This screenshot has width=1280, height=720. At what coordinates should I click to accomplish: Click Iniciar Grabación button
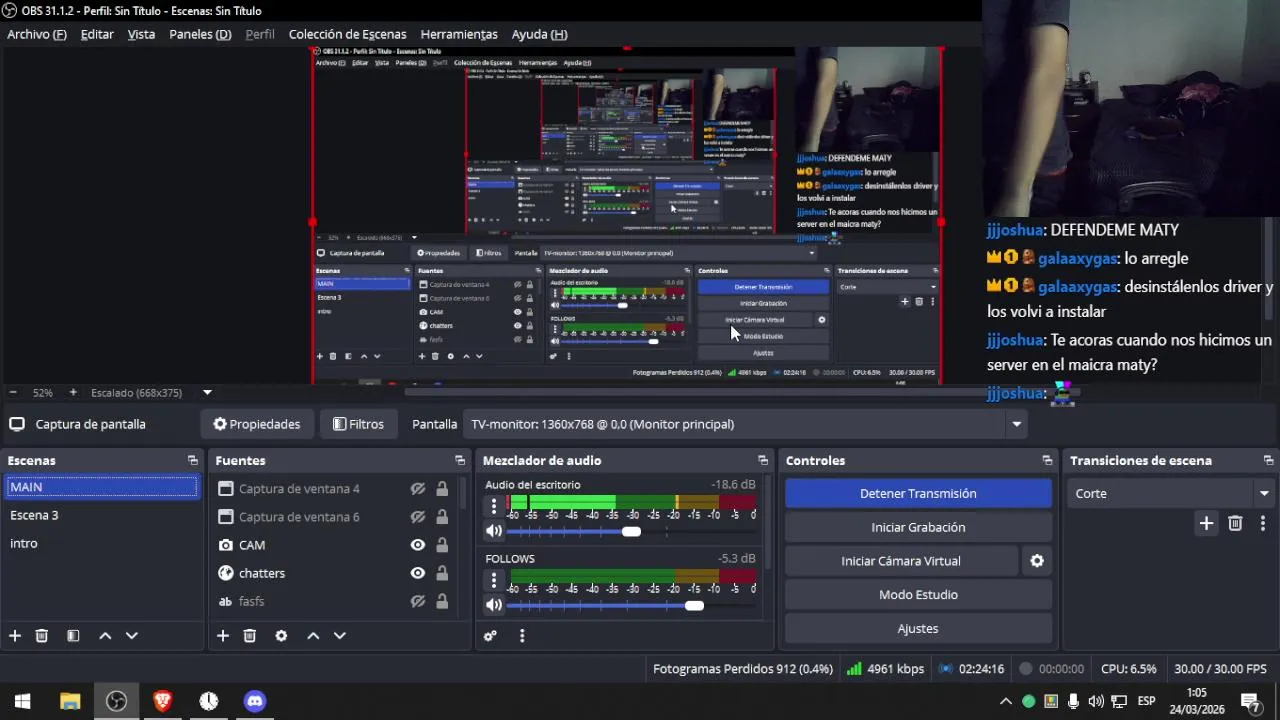click(918, 527)
